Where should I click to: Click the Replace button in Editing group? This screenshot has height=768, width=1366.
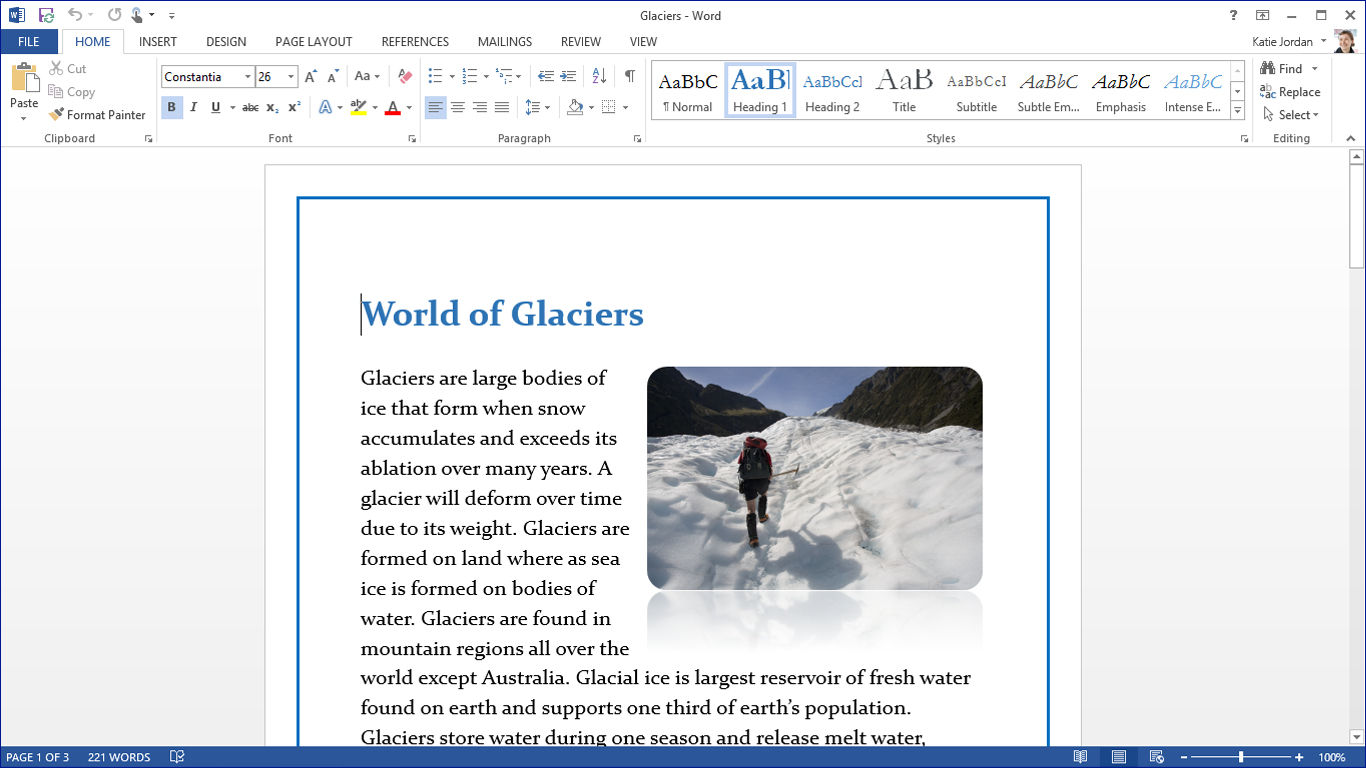point(1290,92)
